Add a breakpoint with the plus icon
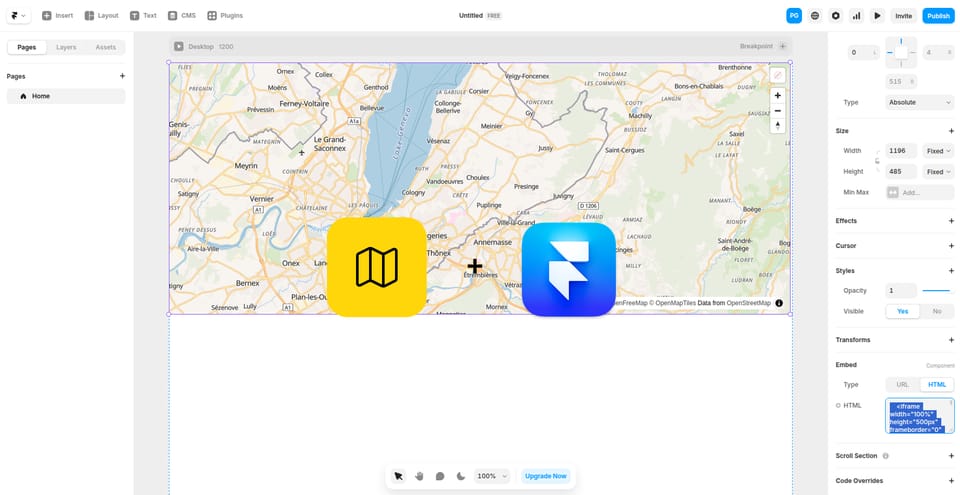Screen dimensions: 960x495 click(782, 47)
